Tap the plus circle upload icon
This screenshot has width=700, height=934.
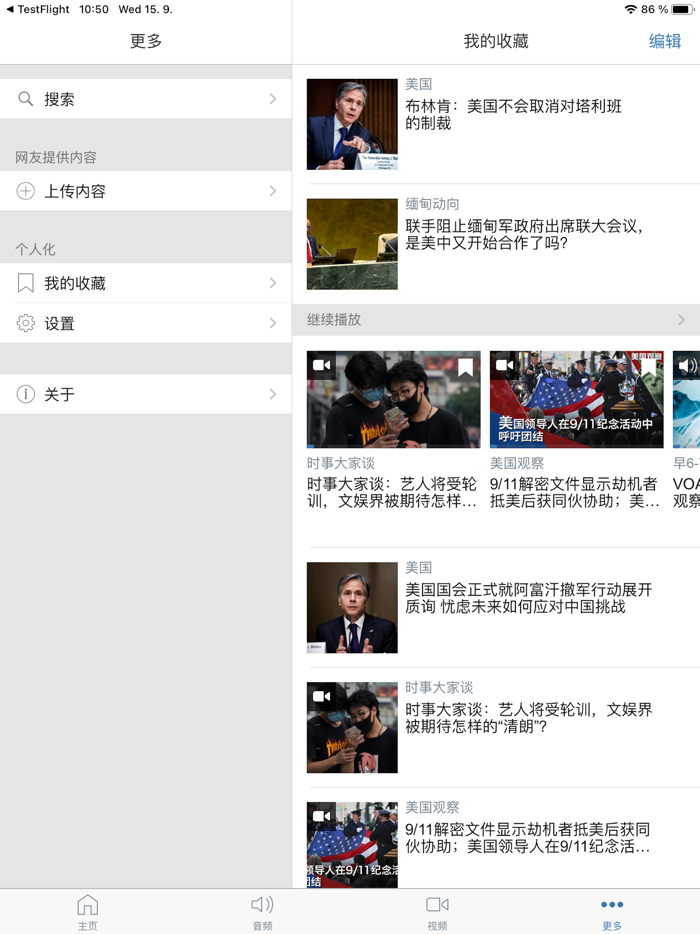[x=25, y=191]
